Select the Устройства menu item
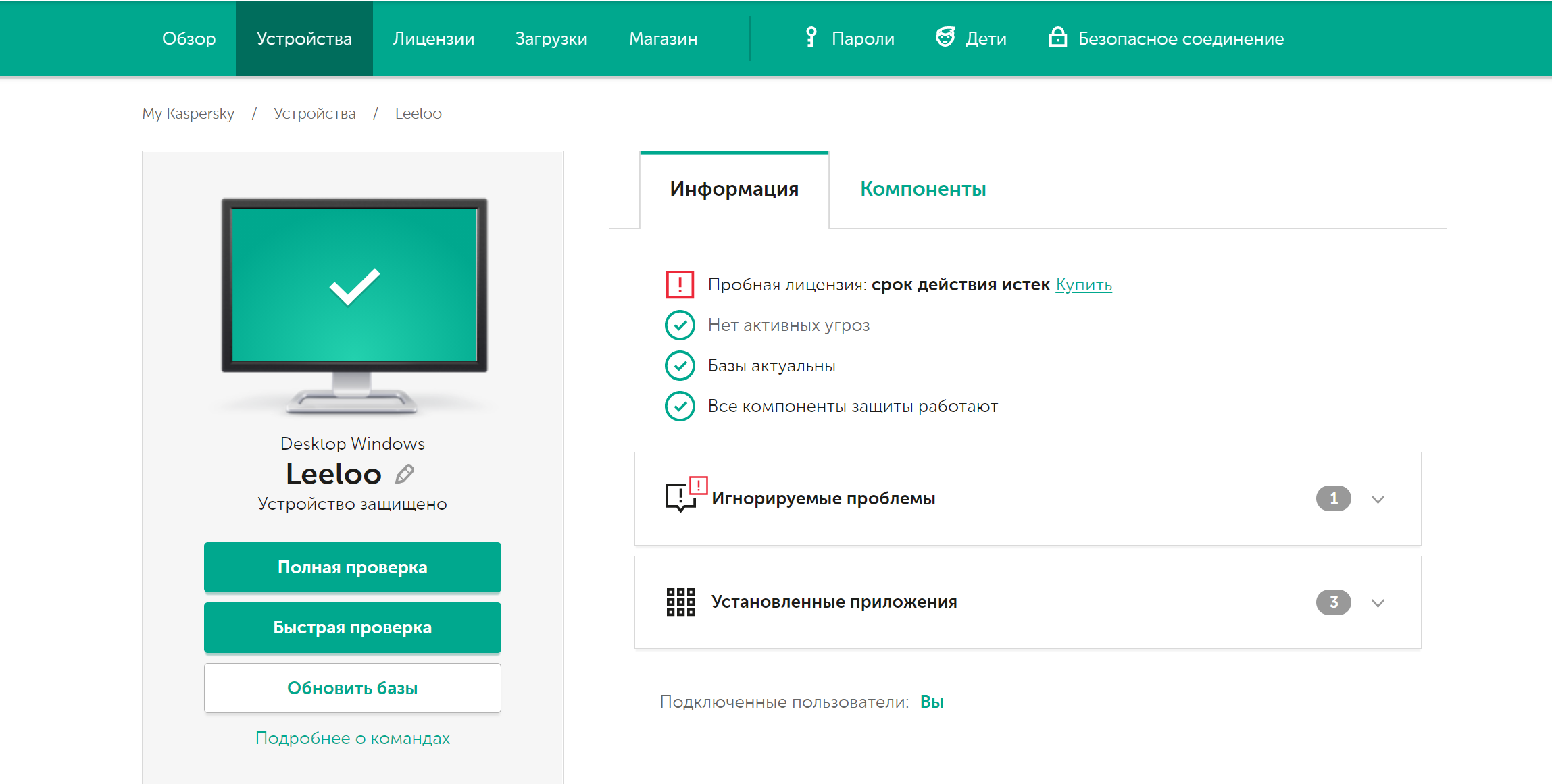Image resolution: width=1552 pixels, height=784 pixels. tap(304, 38)
